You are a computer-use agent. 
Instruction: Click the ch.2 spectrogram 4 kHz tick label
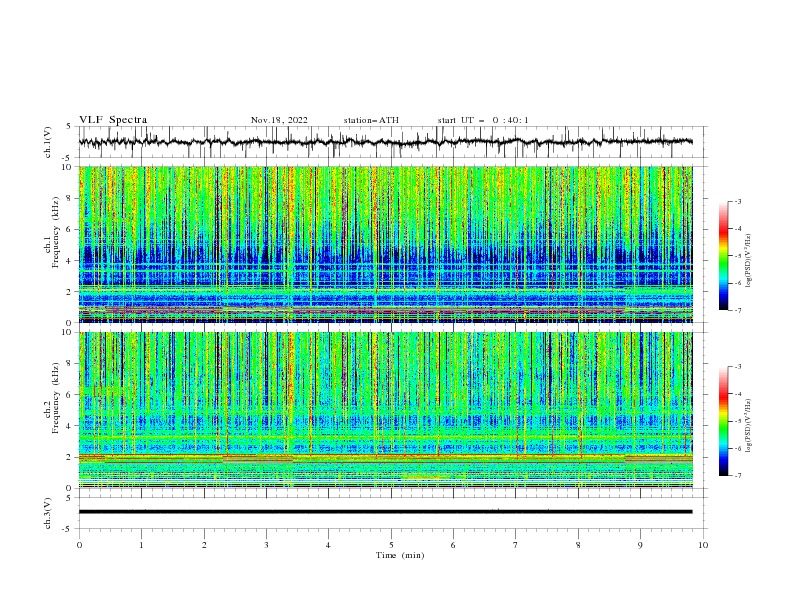(70, 426)
